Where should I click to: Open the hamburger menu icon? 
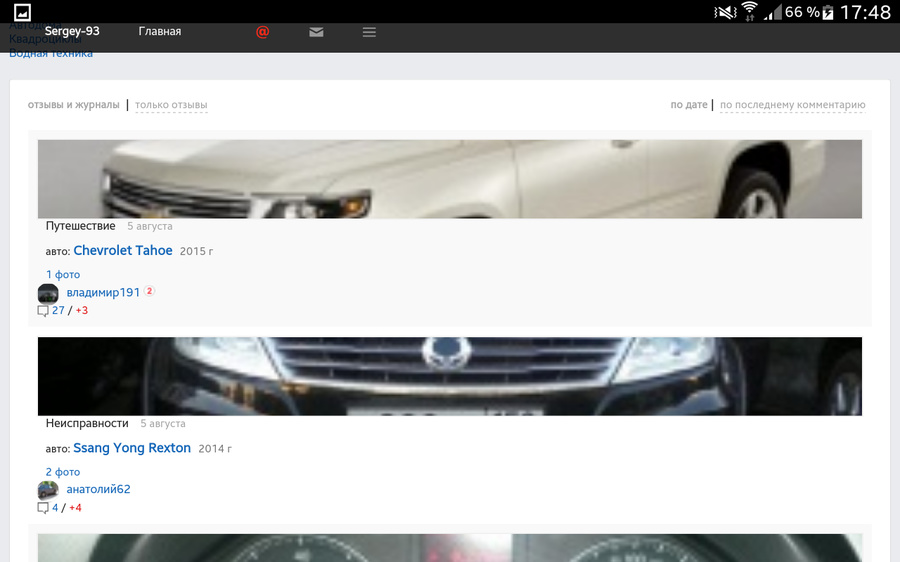coord(369,32)
